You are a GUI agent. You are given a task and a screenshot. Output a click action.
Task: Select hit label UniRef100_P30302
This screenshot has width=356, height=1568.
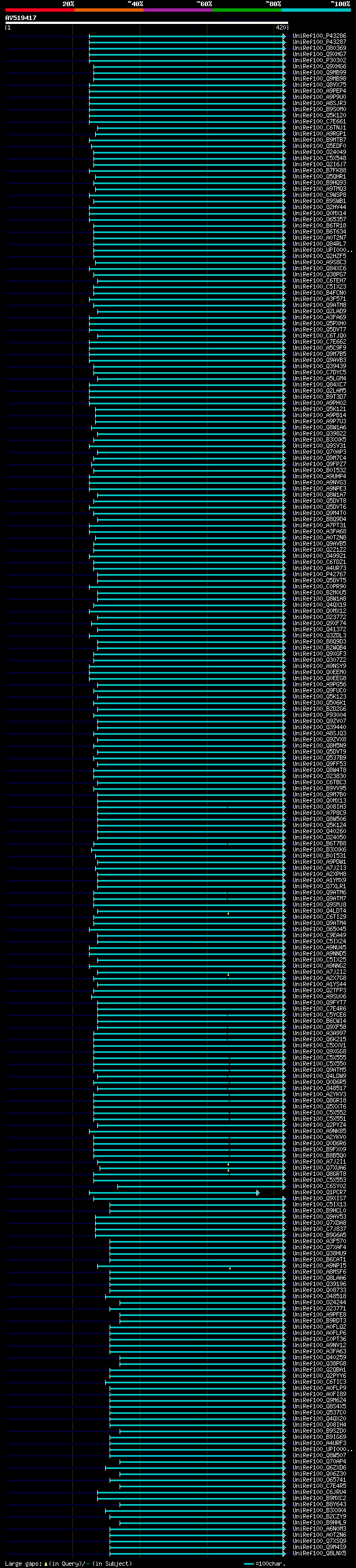pos(319,60)
